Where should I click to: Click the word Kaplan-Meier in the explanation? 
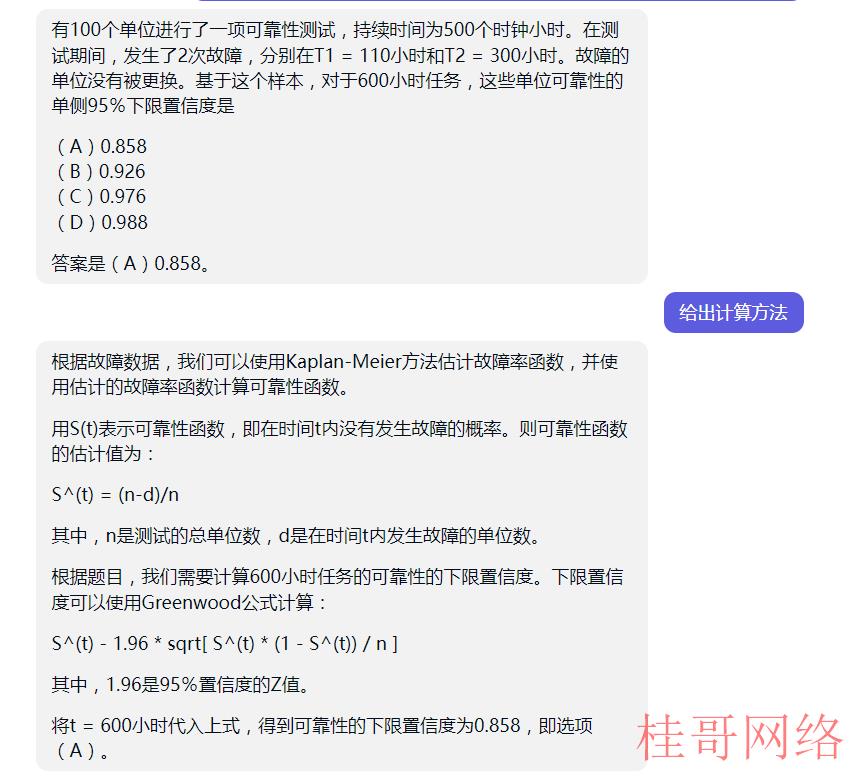344,362
